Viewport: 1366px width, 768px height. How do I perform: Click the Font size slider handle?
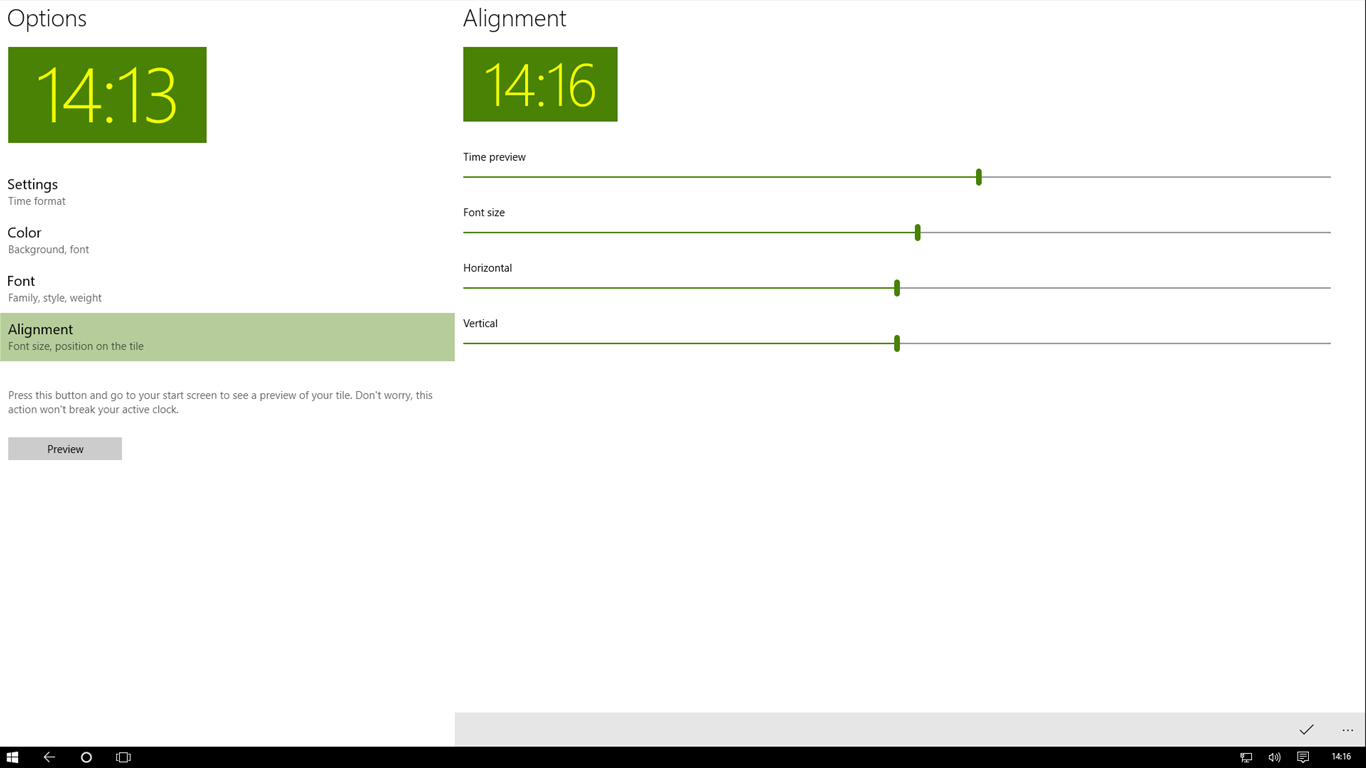(917, 232)
